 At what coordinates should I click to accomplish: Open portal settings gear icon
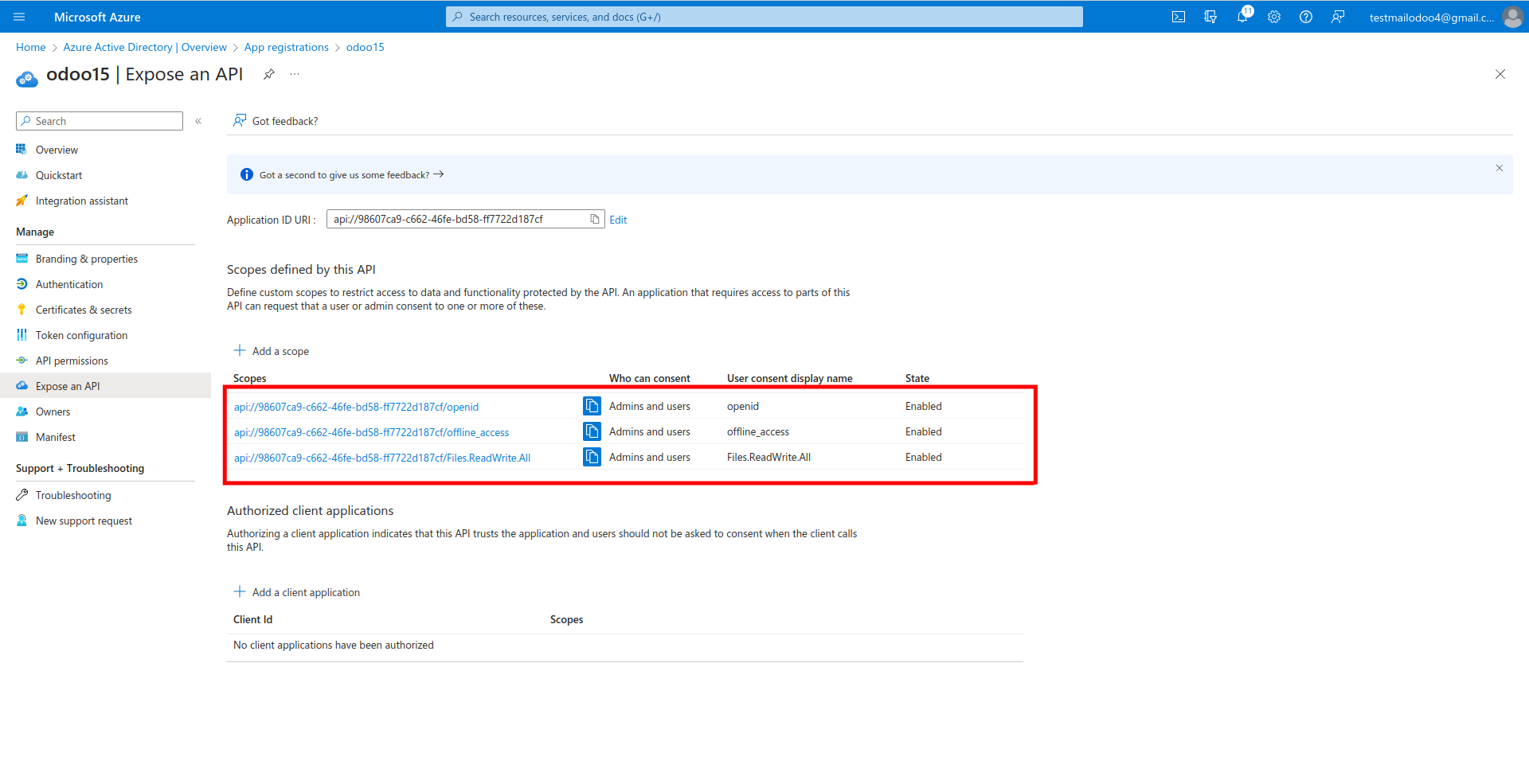click(1274, 17)
